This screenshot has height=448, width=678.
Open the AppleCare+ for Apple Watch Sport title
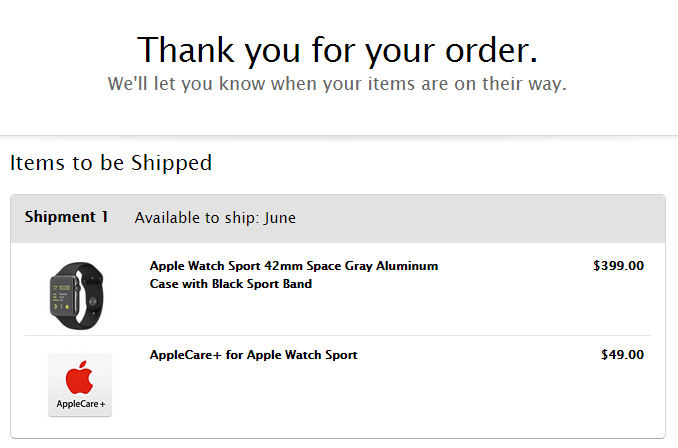[253, 355]
